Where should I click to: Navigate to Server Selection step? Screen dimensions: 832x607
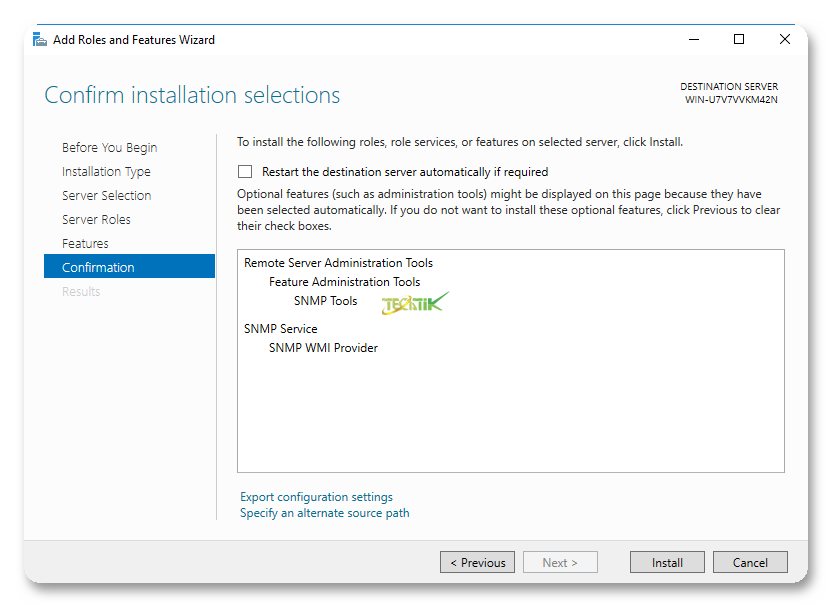coord(106,195)
